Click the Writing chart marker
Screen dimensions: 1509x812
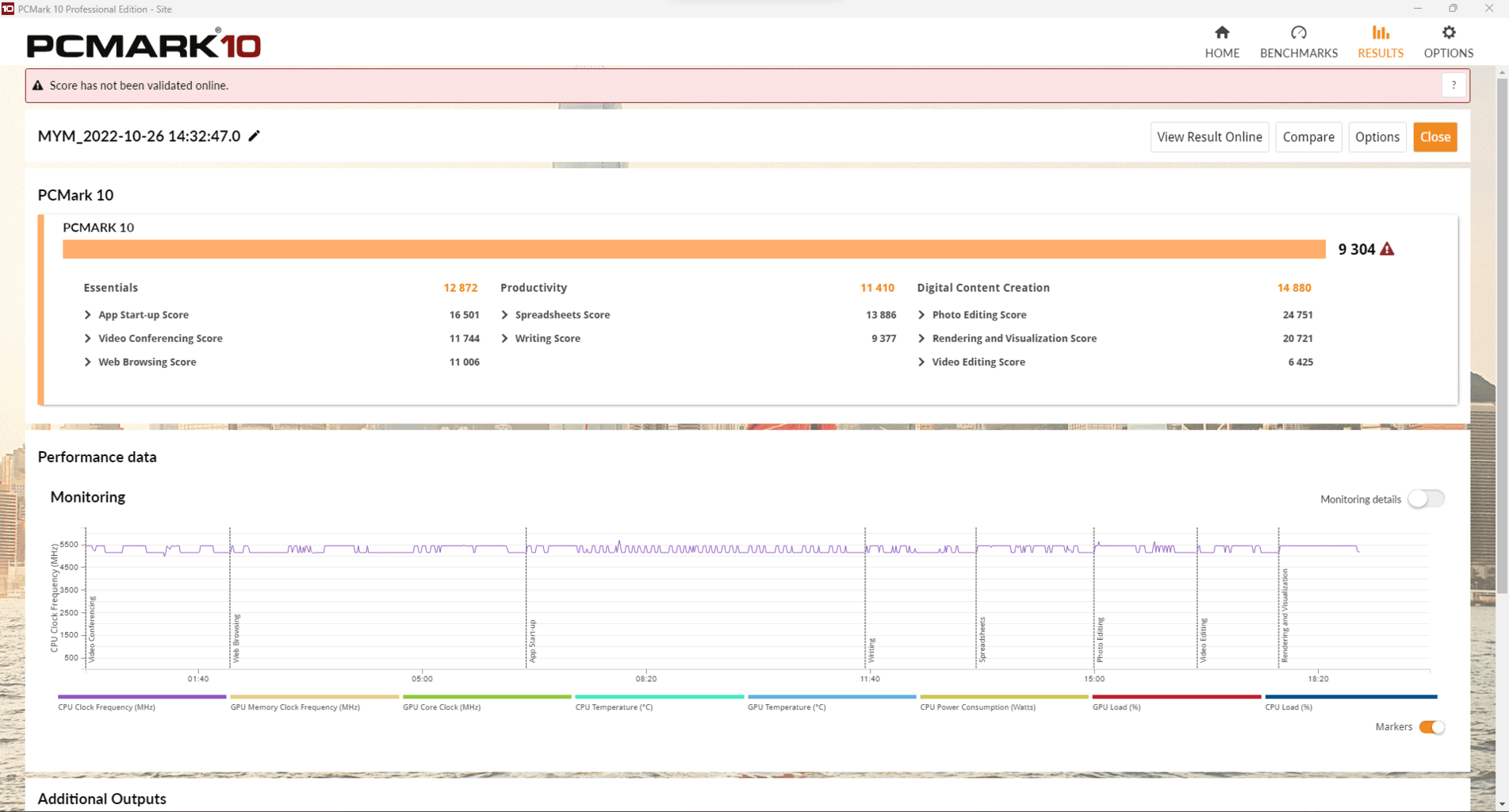871,650
